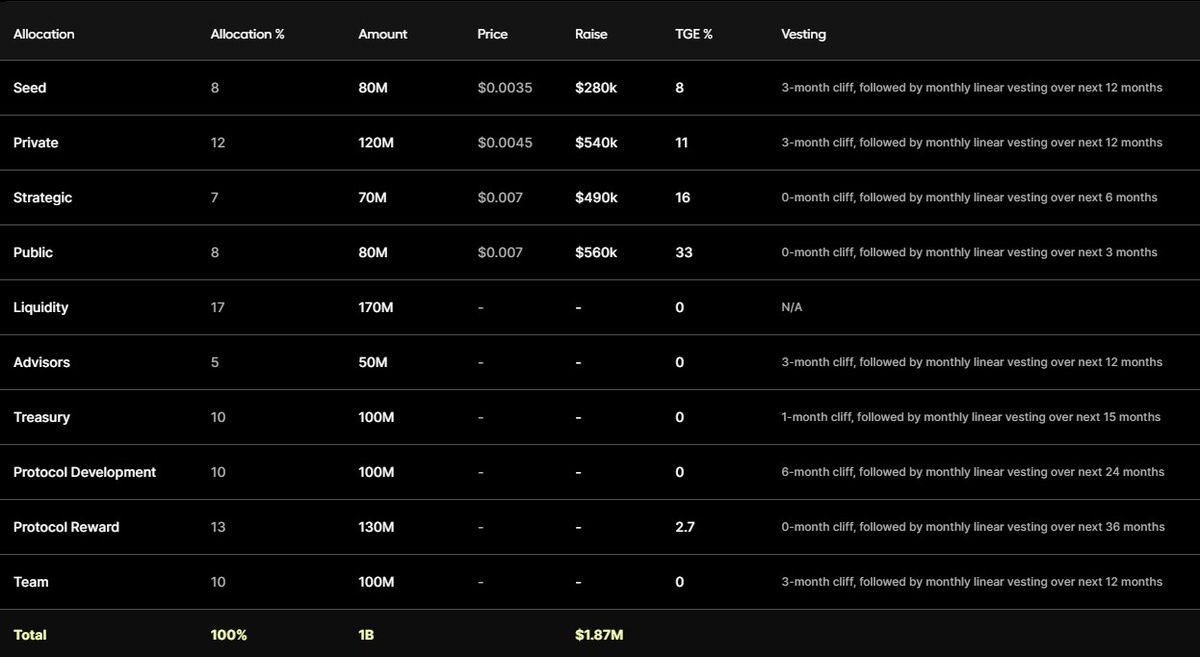Click the Liquidity 170M amount cell
1200x657 pixels.
pos(376,307)
